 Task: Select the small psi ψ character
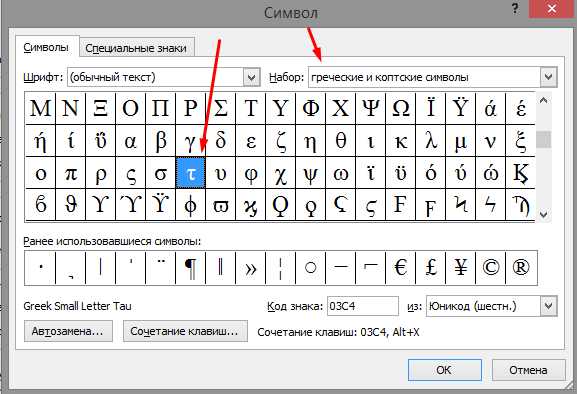click(x=311, y=173)
